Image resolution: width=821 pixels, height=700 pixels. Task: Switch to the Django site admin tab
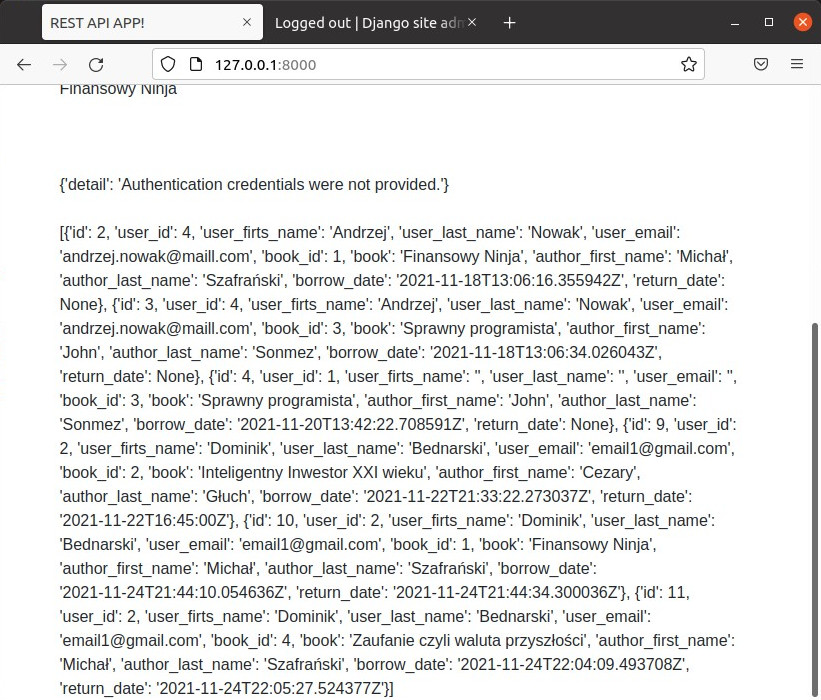pyautogui.click(x=365, y=22)
